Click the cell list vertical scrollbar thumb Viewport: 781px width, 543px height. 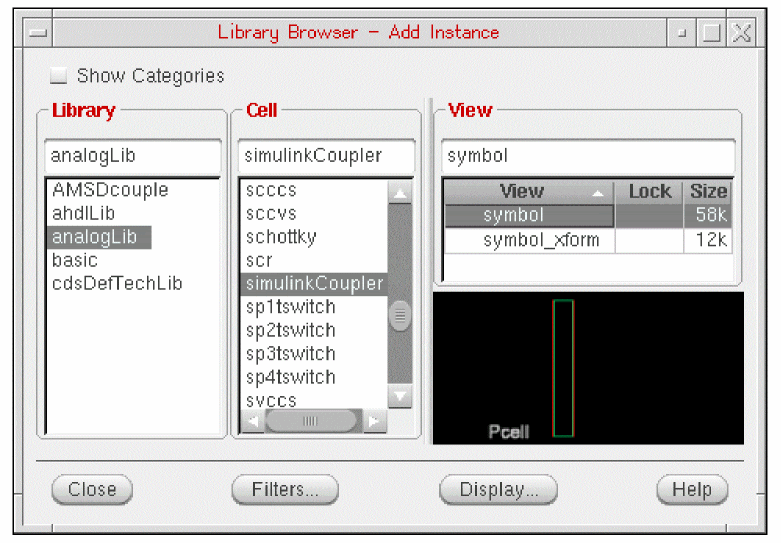click(400, 316)
